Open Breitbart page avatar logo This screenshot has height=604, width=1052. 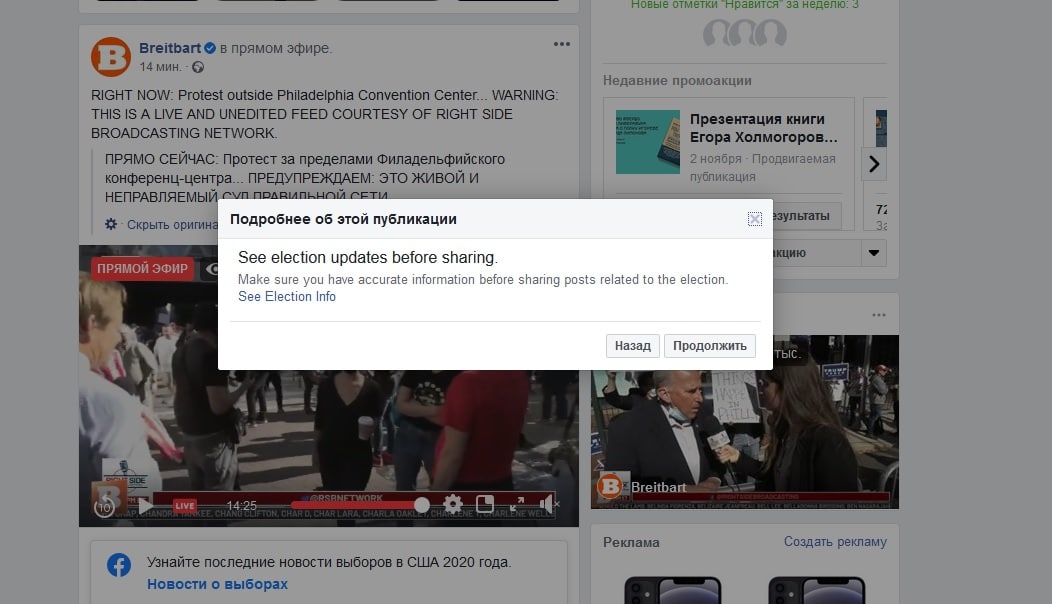[111, 57]
